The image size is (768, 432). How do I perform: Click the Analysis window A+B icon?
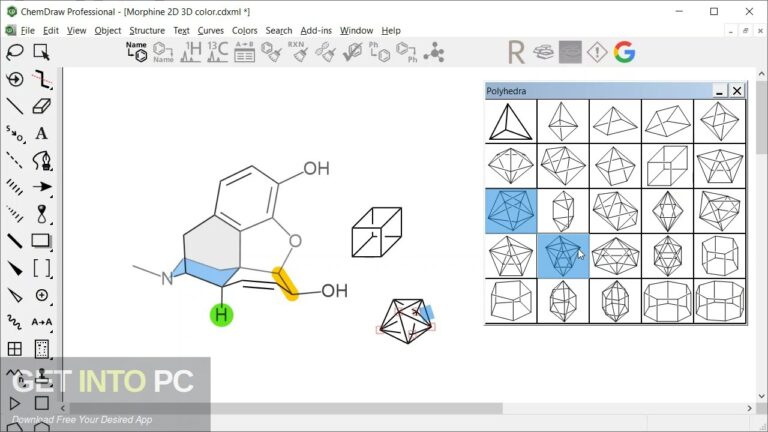[244, 52]
